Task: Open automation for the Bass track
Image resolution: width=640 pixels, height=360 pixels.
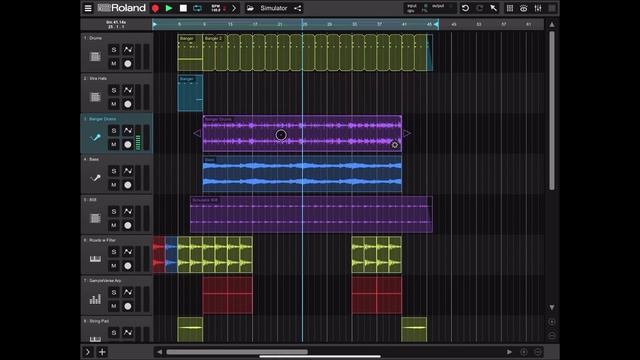Action: (128, 171)
